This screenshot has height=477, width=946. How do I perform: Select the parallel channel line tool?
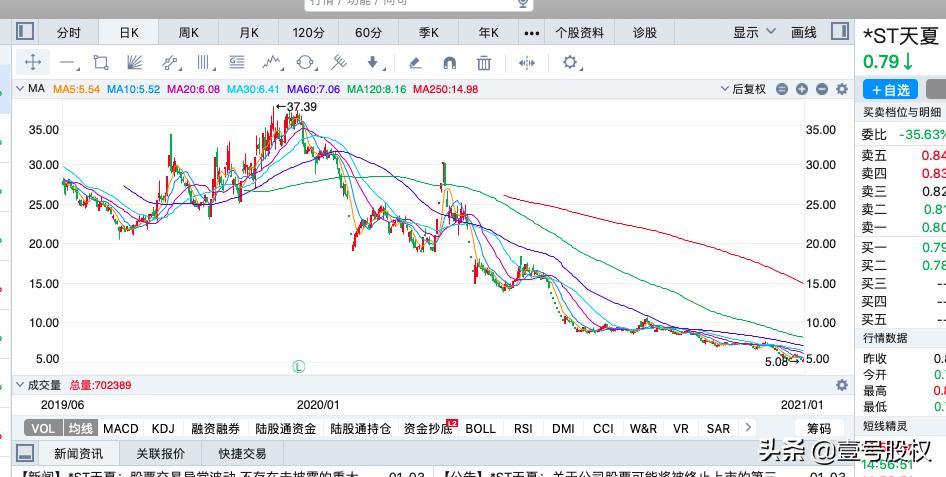pos(170,62)
